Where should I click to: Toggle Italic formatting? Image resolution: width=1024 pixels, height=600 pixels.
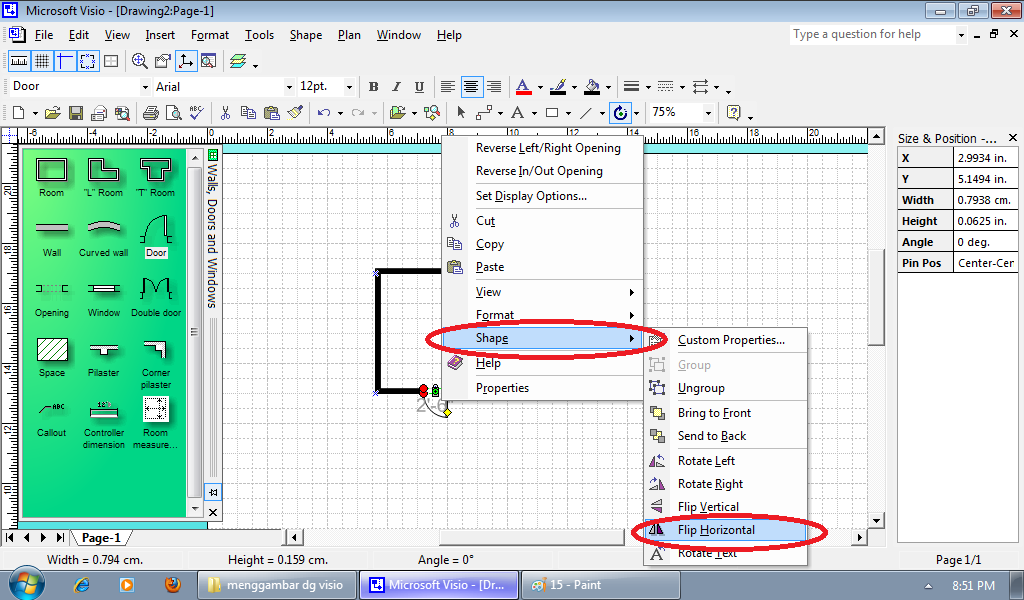[396, 87]
